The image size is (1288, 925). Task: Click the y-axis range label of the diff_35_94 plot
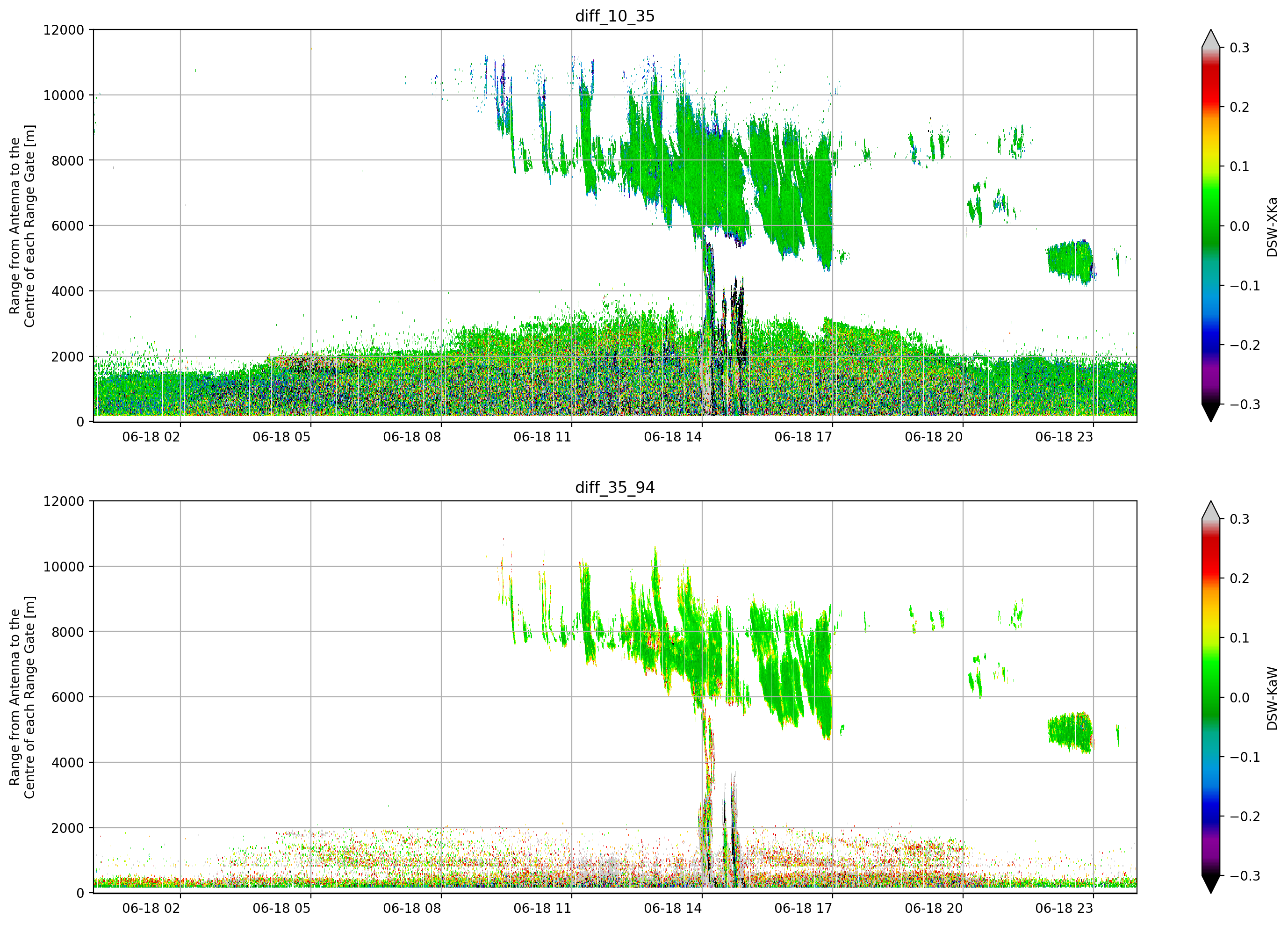[x=22, y=697]
